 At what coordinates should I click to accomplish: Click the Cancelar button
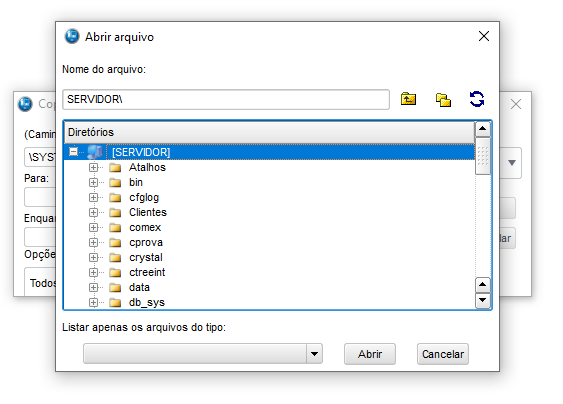coord(443,354)
